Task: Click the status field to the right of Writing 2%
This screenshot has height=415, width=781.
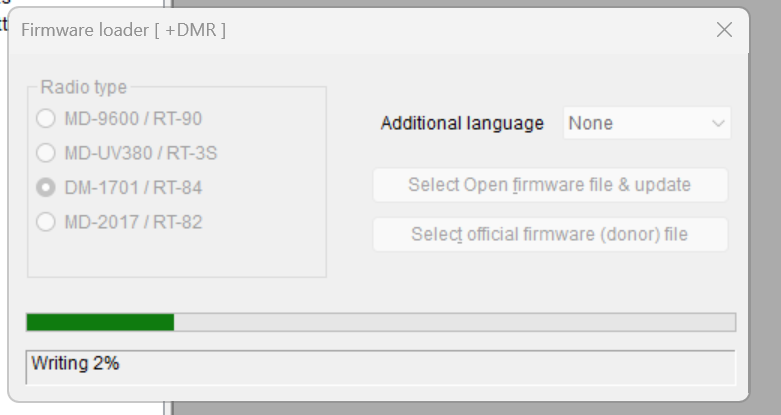Action: pyautogui.click(x=430, y=366)
